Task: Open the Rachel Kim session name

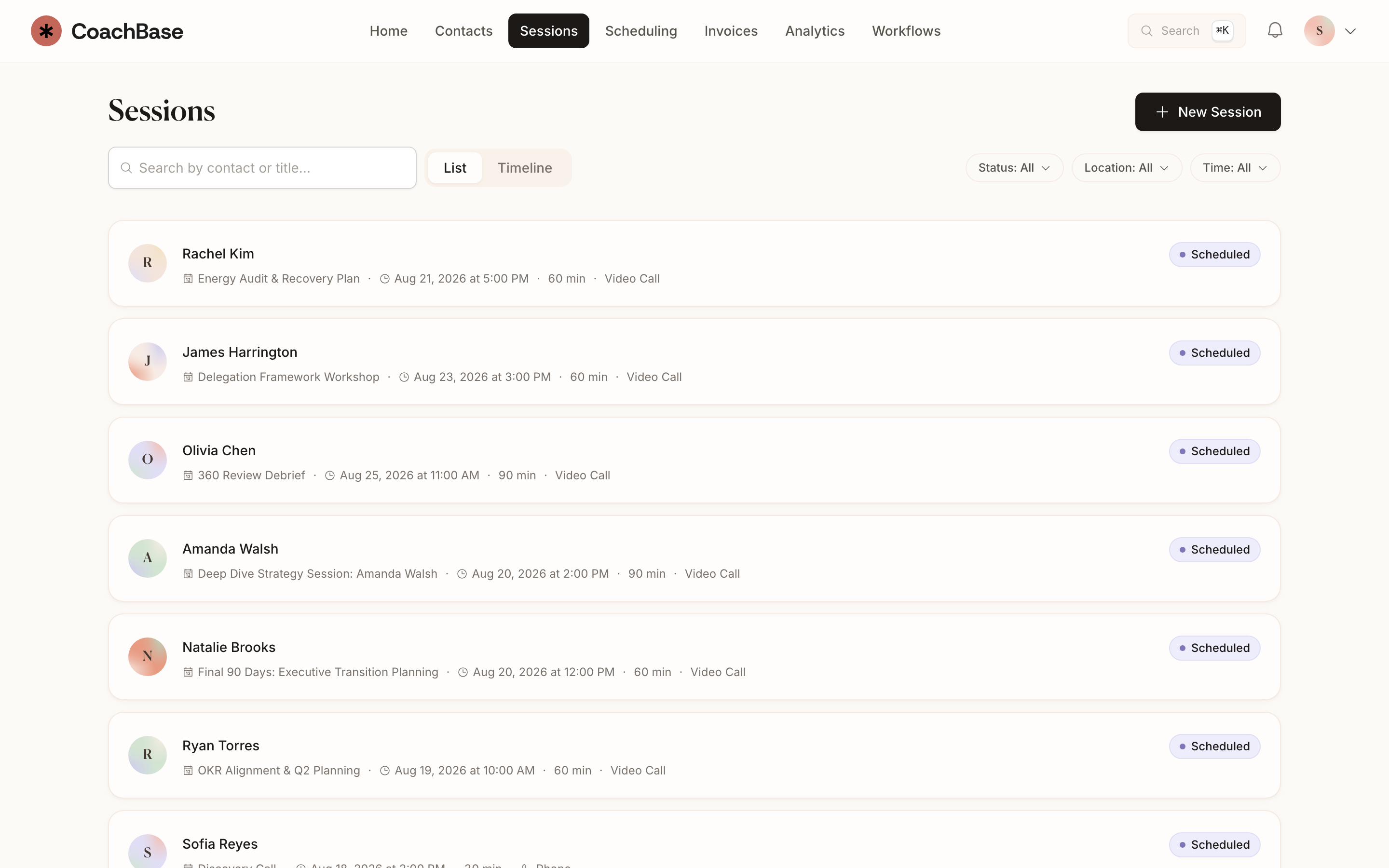Action: pyautogui.click(x=218, y=254)
